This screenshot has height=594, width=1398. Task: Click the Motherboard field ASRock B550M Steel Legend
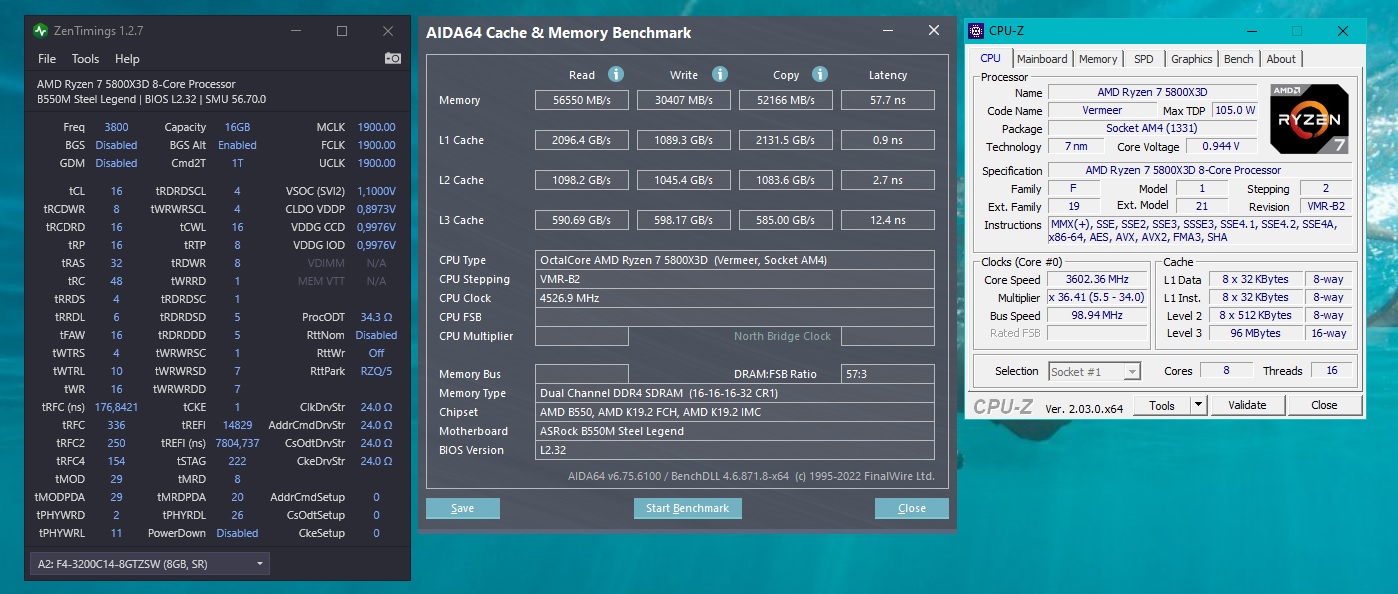(735, 431)
